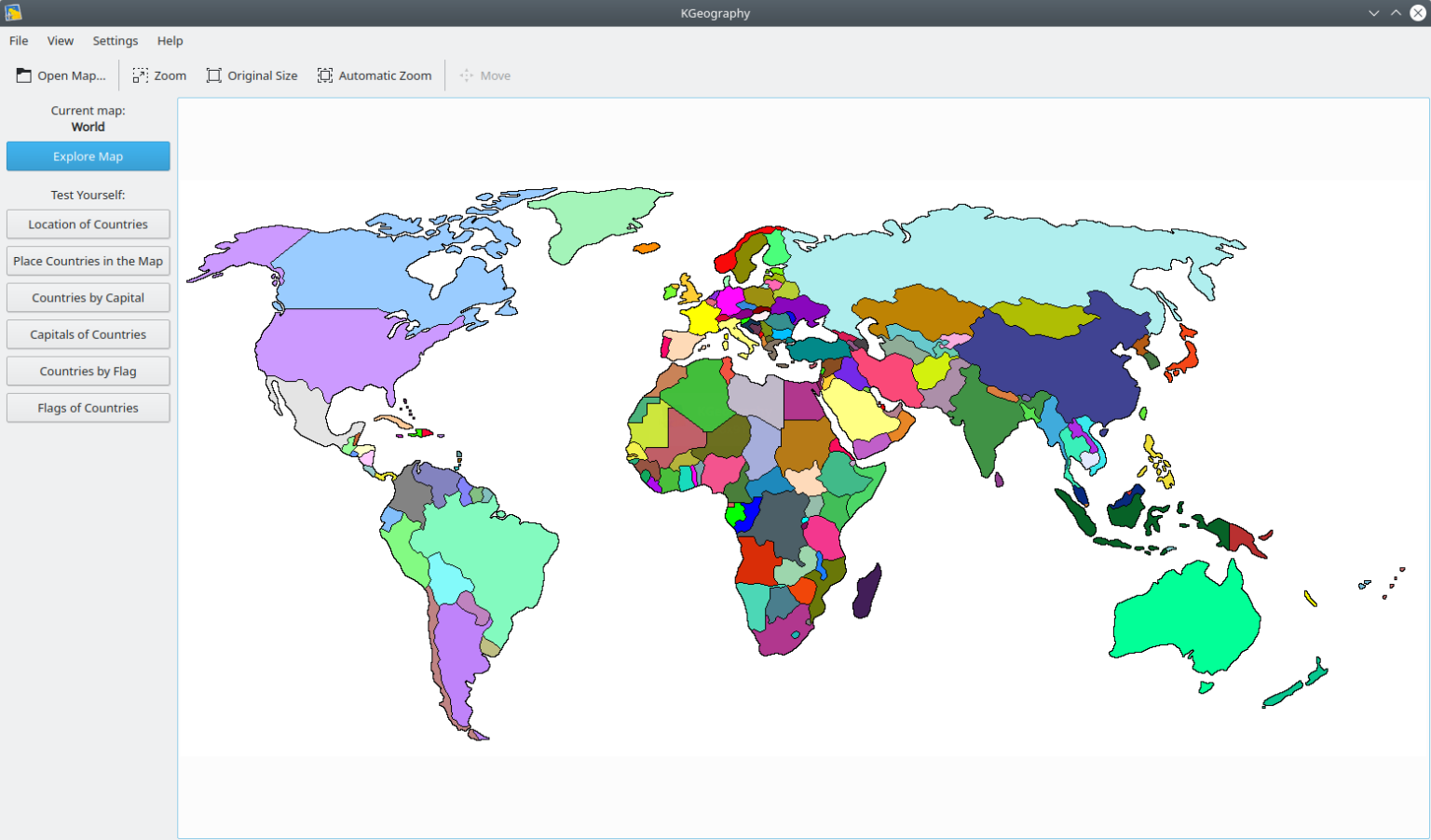Start the Countries by Flag quiz

tap(88, 370)
